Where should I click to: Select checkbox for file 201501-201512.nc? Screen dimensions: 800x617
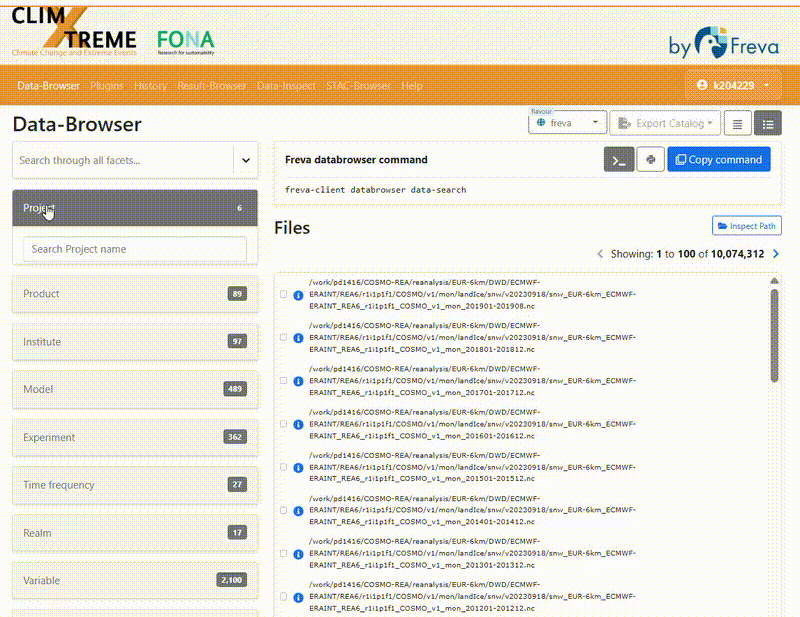(x=284, y=467)
